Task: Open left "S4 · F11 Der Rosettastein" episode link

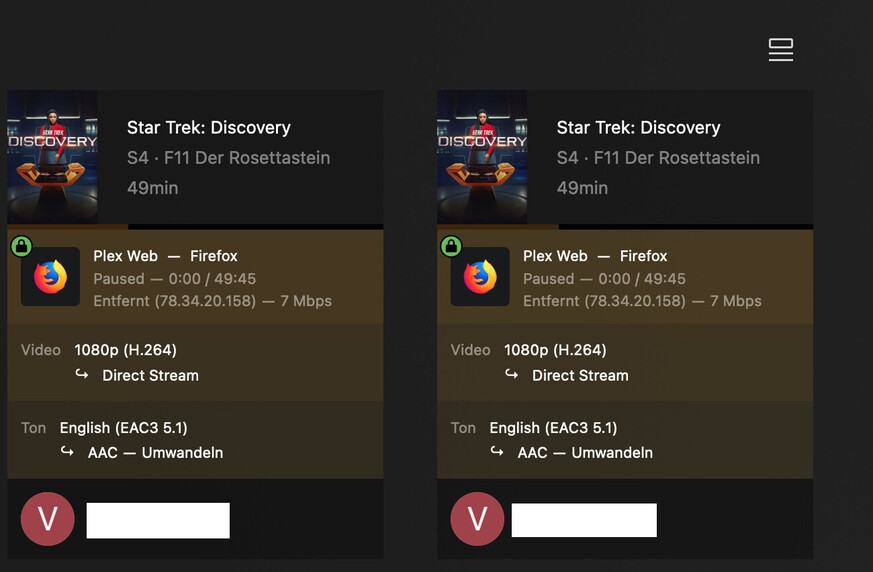Action: [x=228, y=158]
